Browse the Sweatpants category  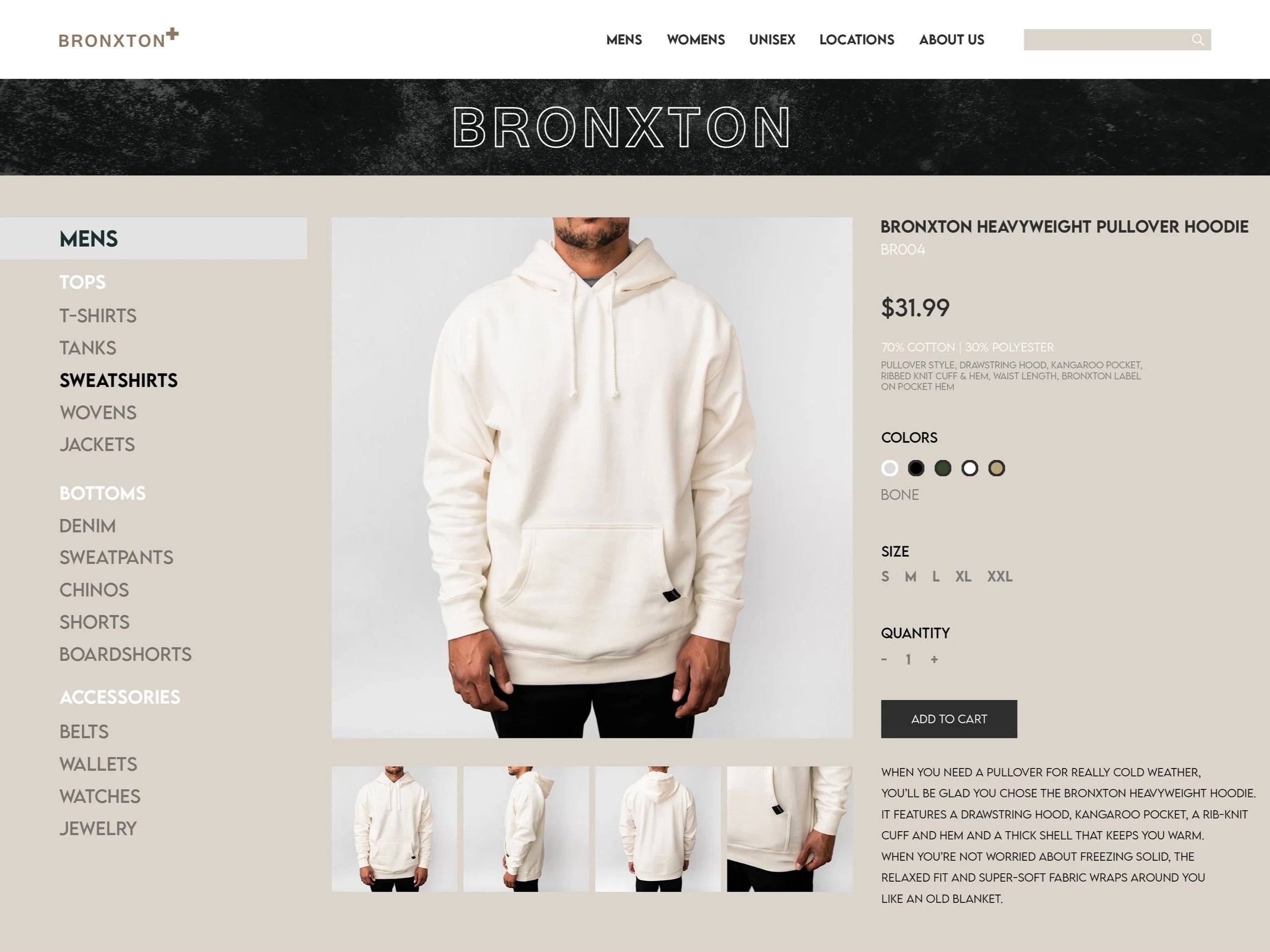[x=116, y=557]
